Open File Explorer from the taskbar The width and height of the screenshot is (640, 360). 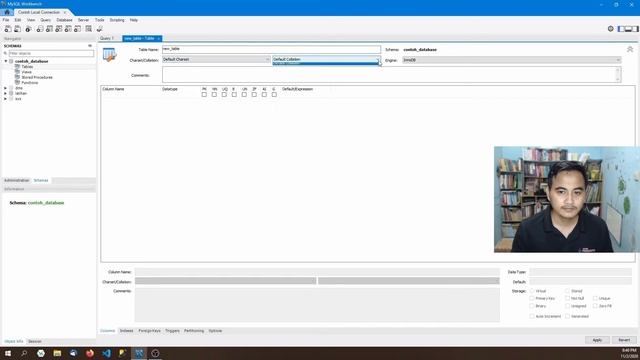coord(57,353)
